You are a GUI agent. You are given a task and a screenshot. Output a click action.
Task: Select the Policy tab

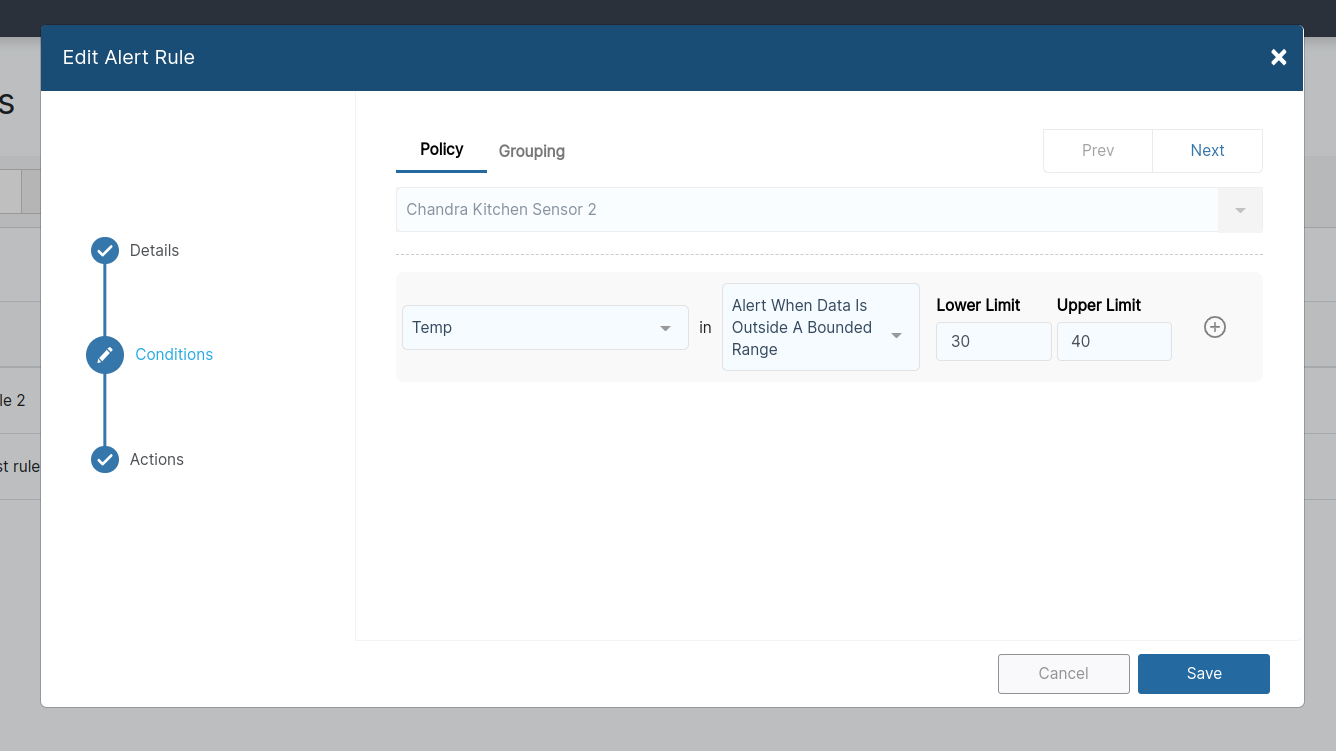pos(441,149)
